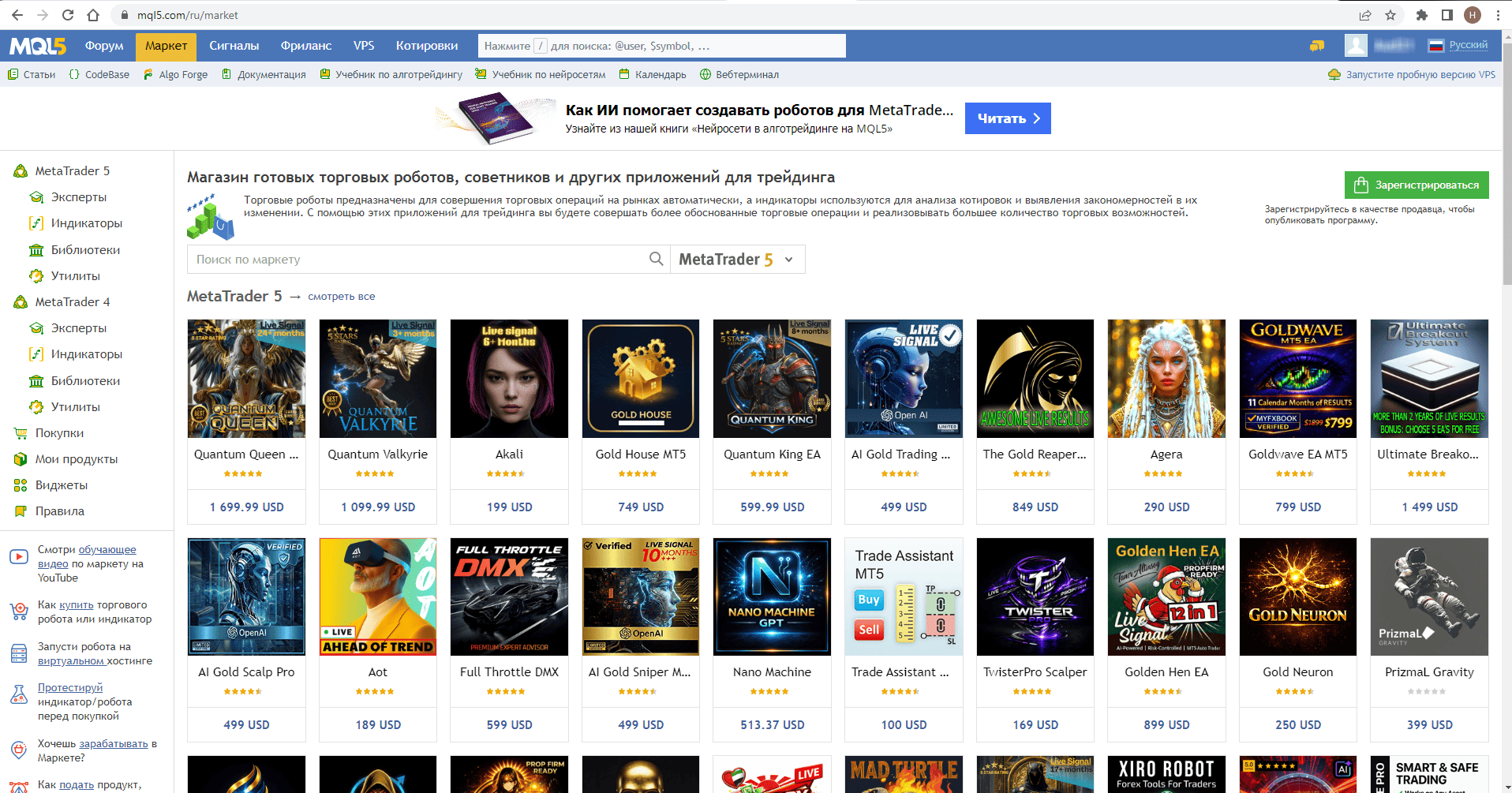
Task: Follow the Протестируй link in sidebar
Action: (x=70, y=688)
